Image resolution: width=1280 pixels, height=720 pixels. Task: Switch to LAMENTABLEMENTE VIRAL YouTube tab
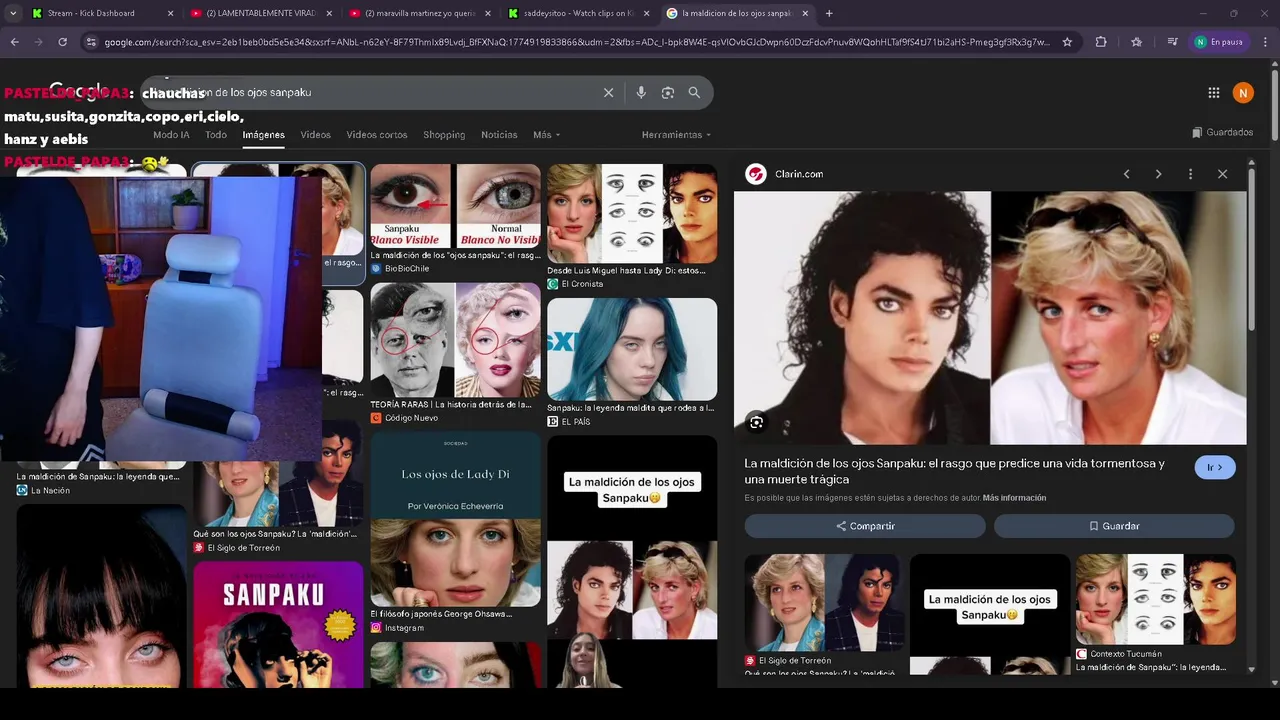tap(260, 13)
